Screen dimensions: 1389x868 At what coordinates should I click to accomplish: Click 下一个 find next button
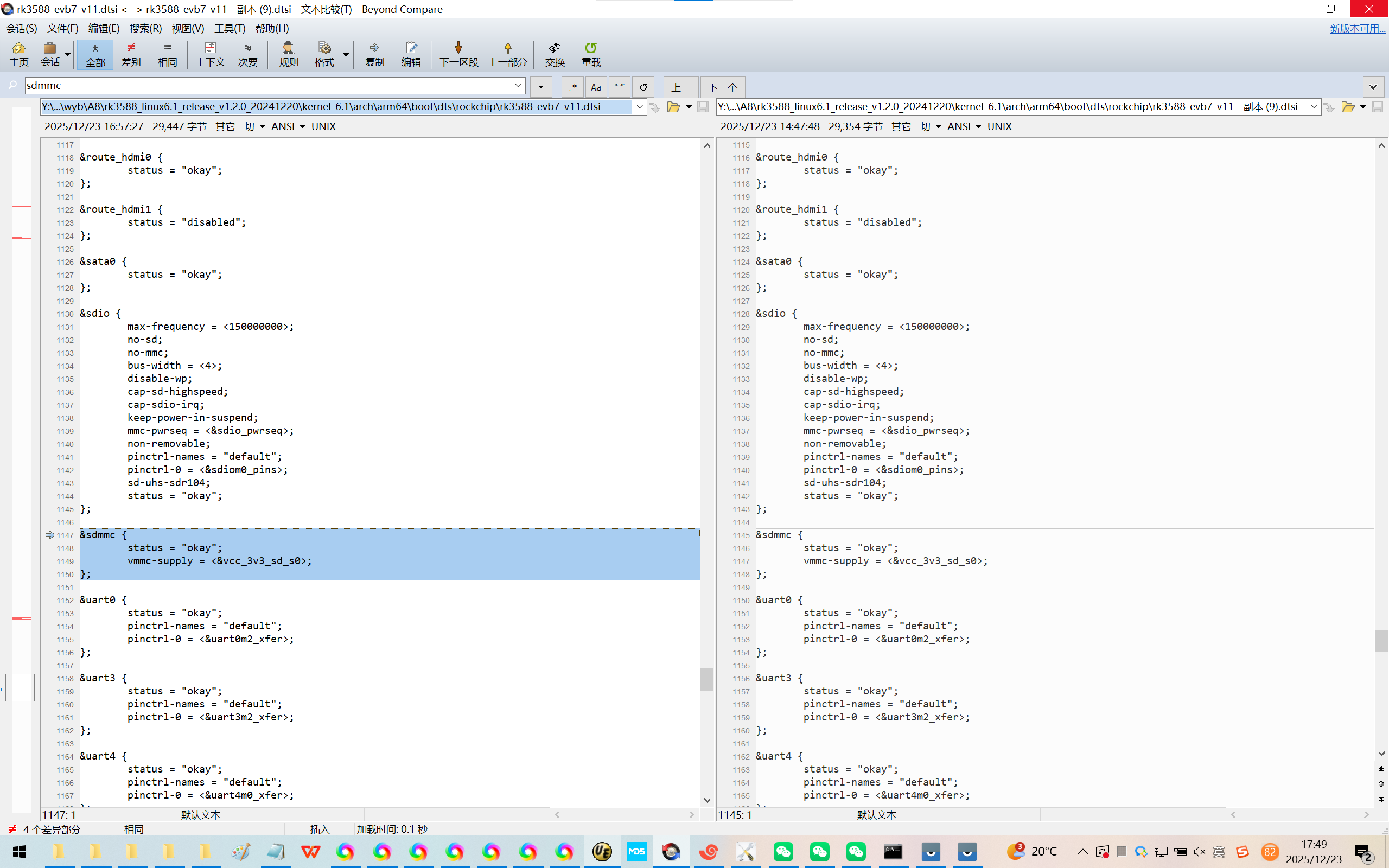click(x=722, y=87)
